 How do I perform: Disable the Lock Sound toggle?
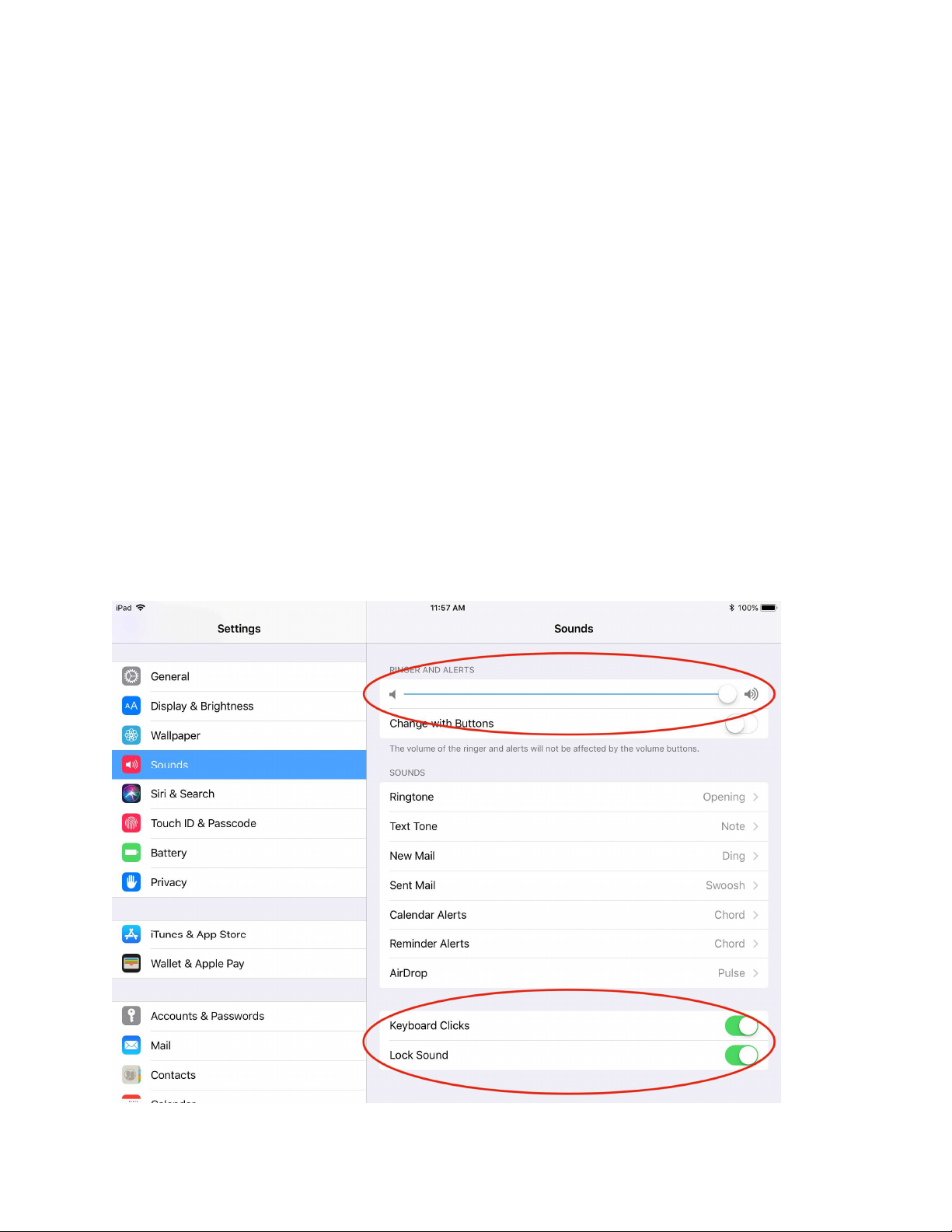pos(741,1055)
